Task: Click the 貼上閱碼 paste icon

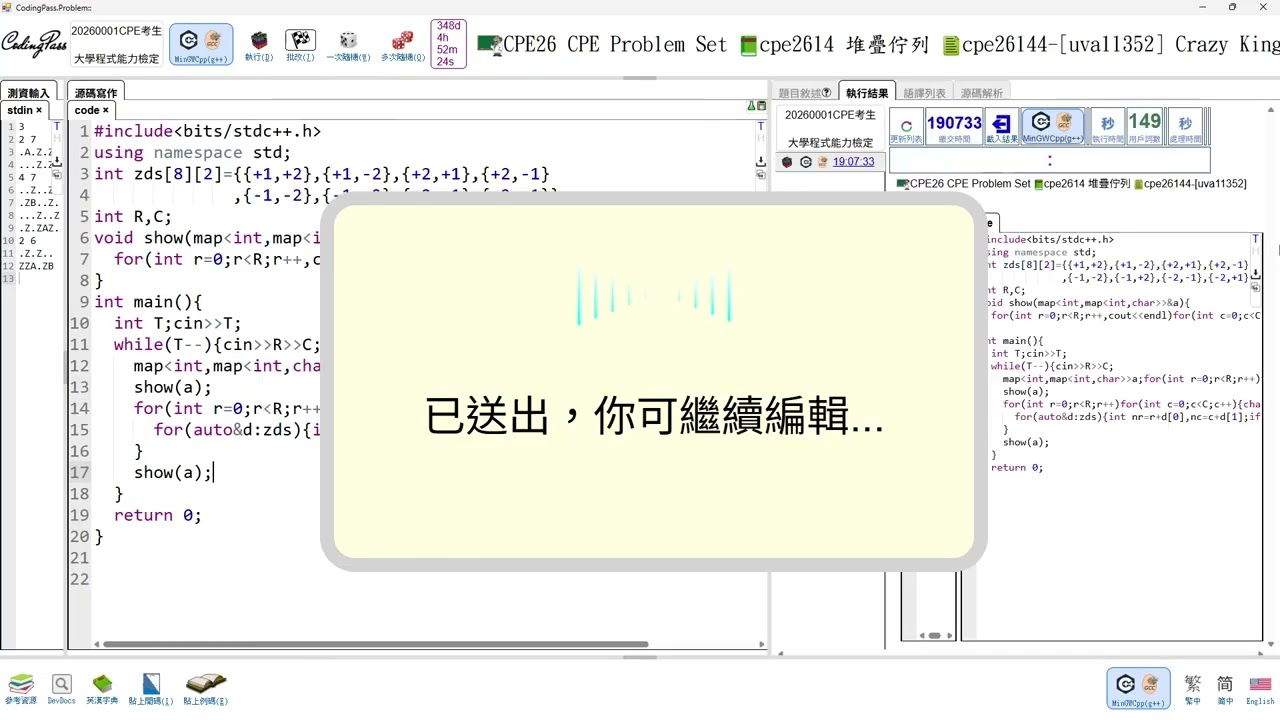Action: (151, 689)
